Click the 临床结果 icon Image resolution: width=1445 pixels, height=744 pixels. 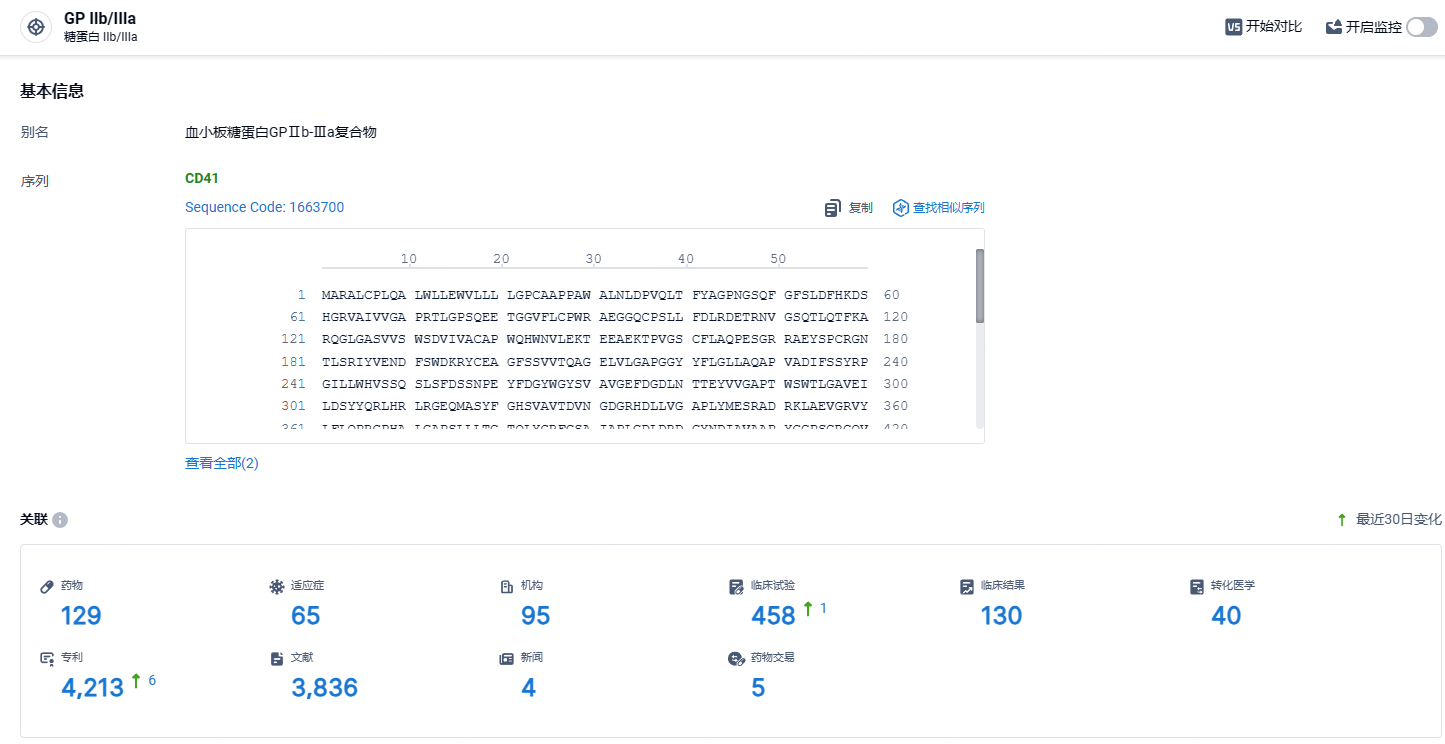(x=967, y=586)
